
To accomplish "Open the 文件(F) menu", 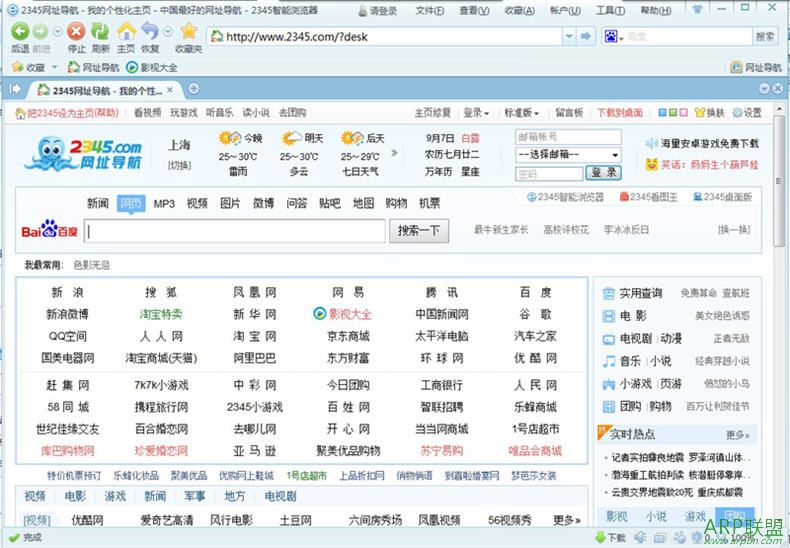I will pyautogui.click(x=430, y=11).
